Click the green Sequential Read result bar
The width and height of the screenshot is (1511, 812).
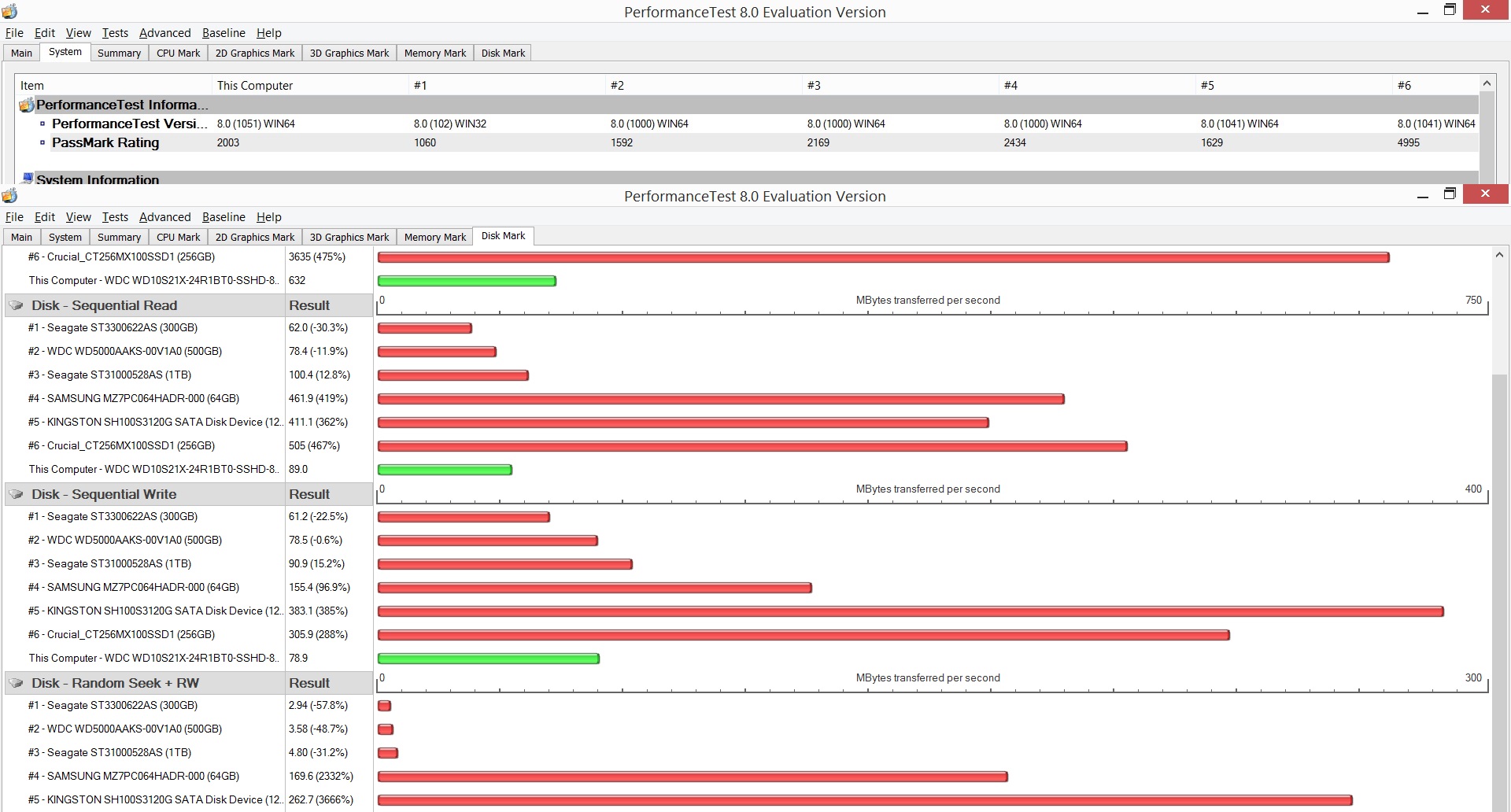click(x=445, y=470)
